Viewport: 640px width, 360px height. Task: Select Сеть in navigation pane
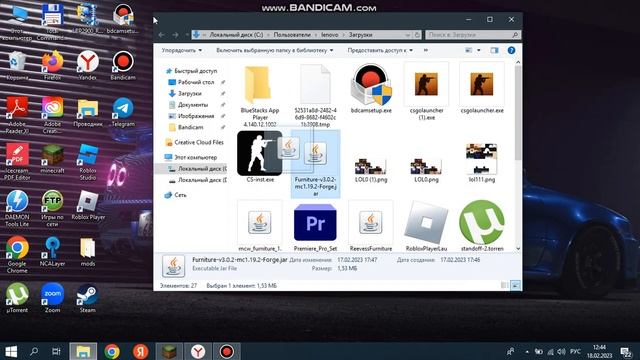176,195
